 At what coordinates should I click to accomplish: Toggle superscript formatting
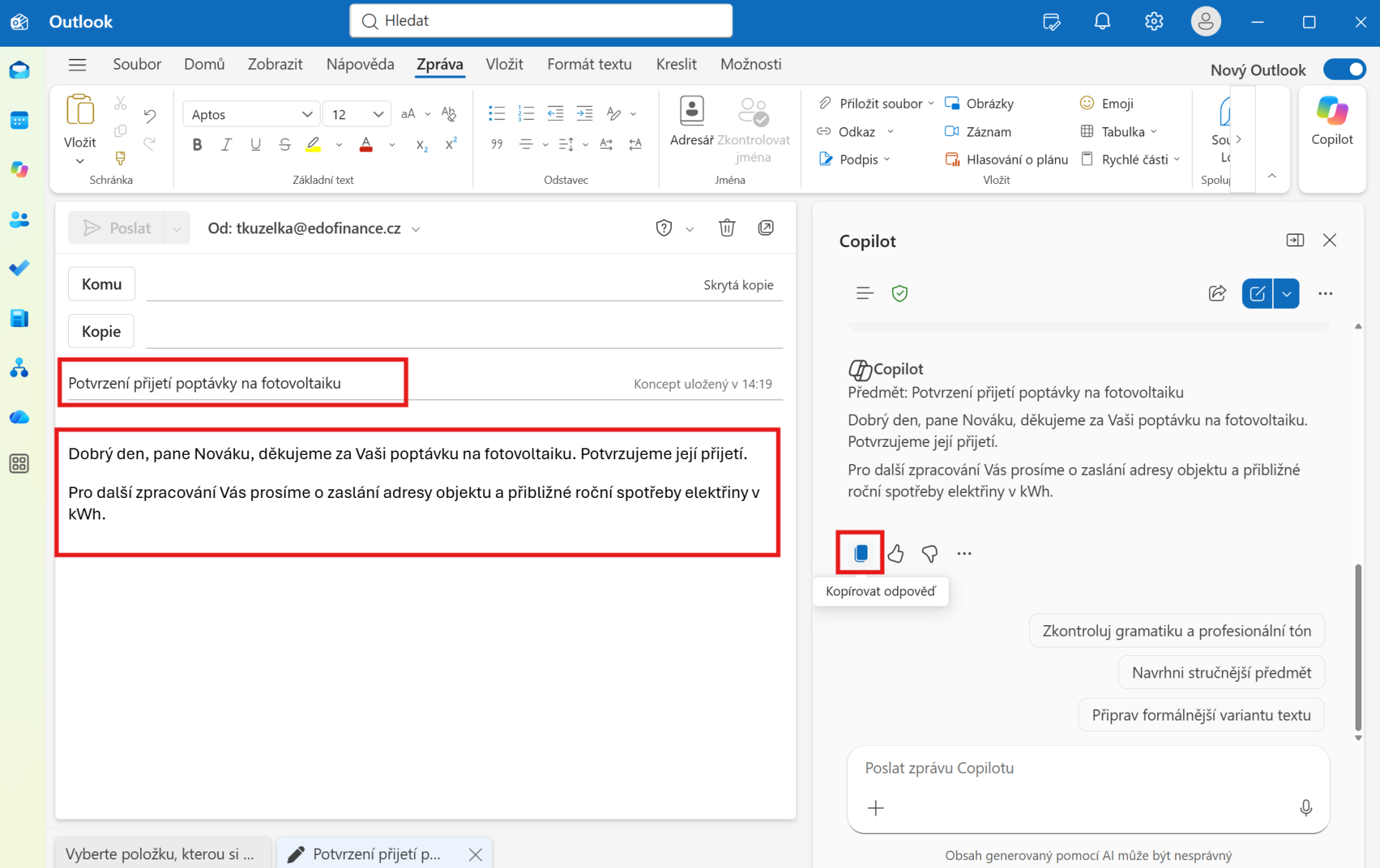tap(451, 144)
